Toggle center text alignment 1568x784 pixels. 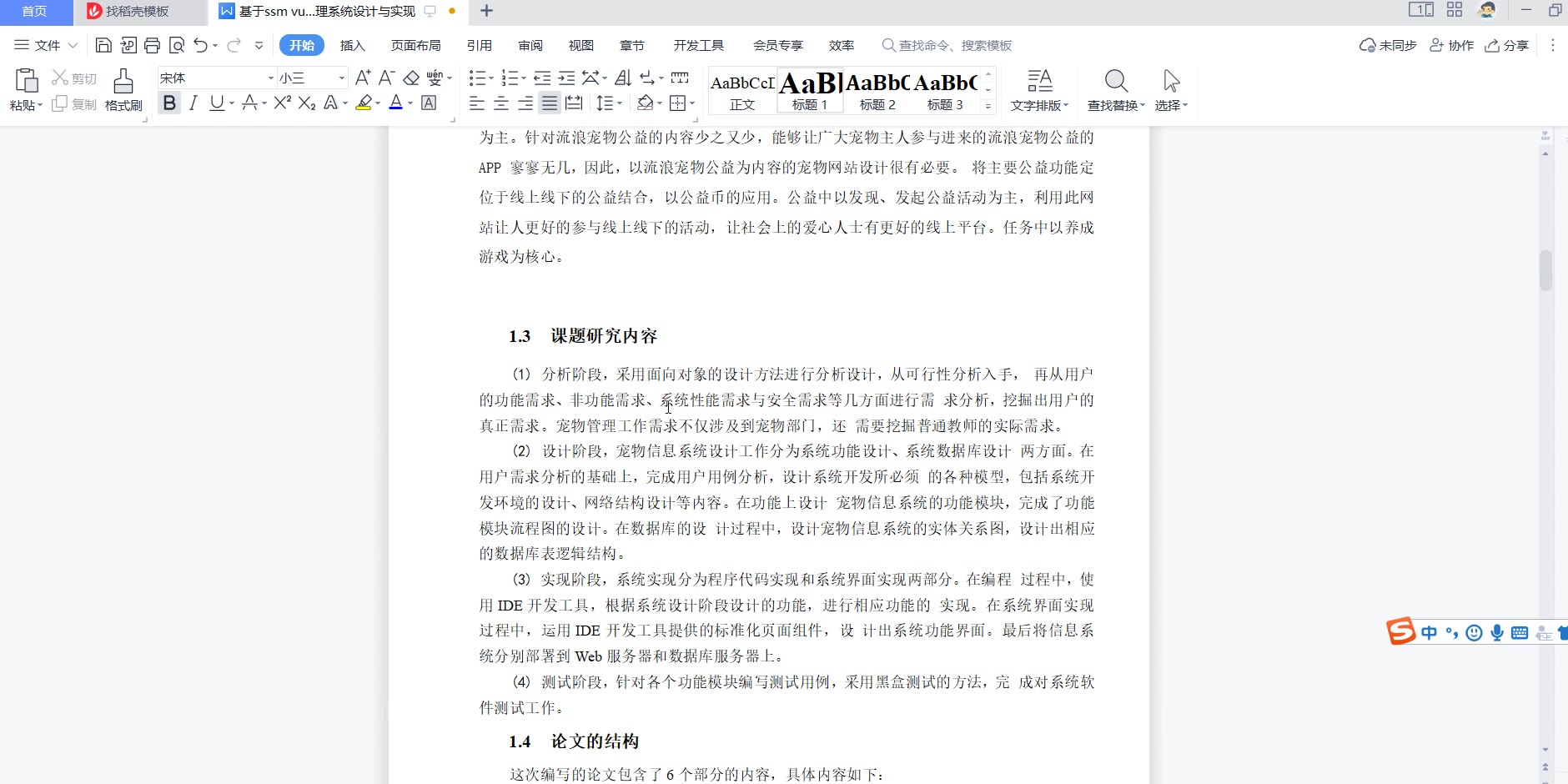500,103
